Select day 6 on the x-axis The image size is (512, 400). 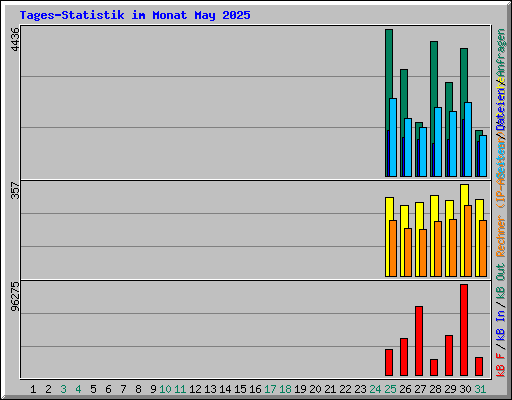pyautogui.click(x=108, y=389)
